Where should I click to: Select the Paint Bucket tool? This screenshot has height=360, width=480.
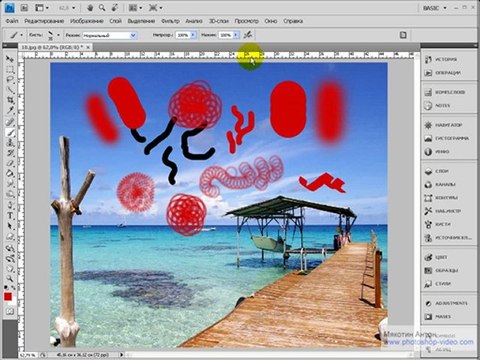(10, 174)
